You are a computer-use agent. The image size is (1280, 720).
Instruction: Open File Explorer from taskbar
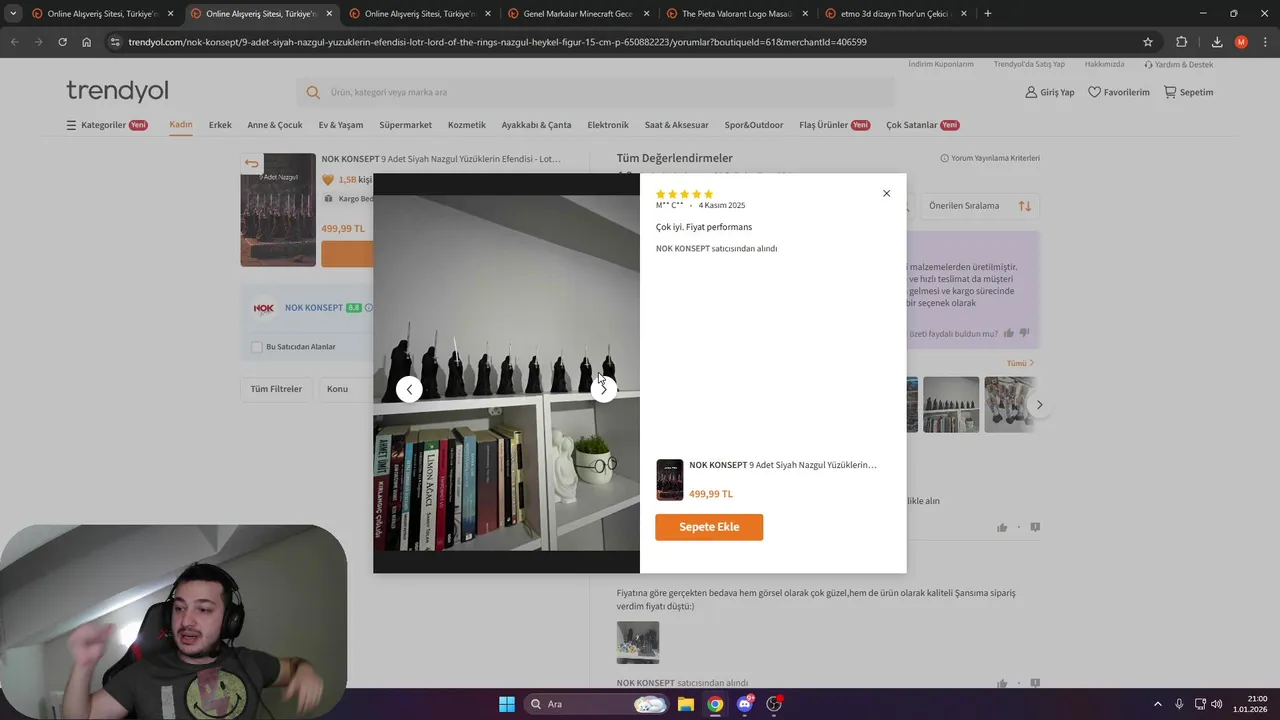[686, 704]
